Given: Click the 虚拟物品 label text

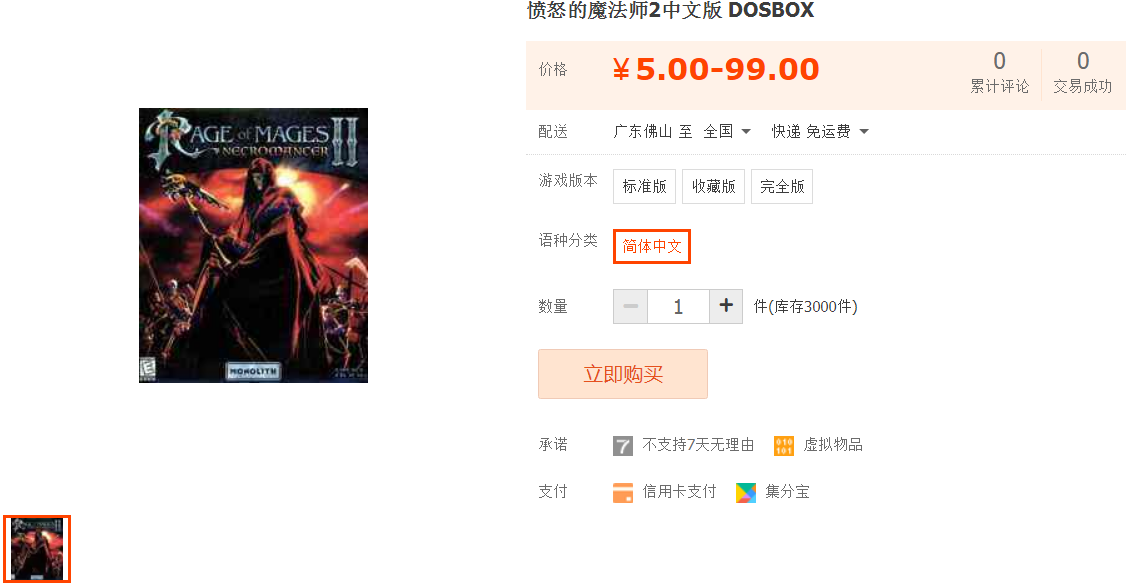Looking at the screenshot, I should (x=833, y=445).
